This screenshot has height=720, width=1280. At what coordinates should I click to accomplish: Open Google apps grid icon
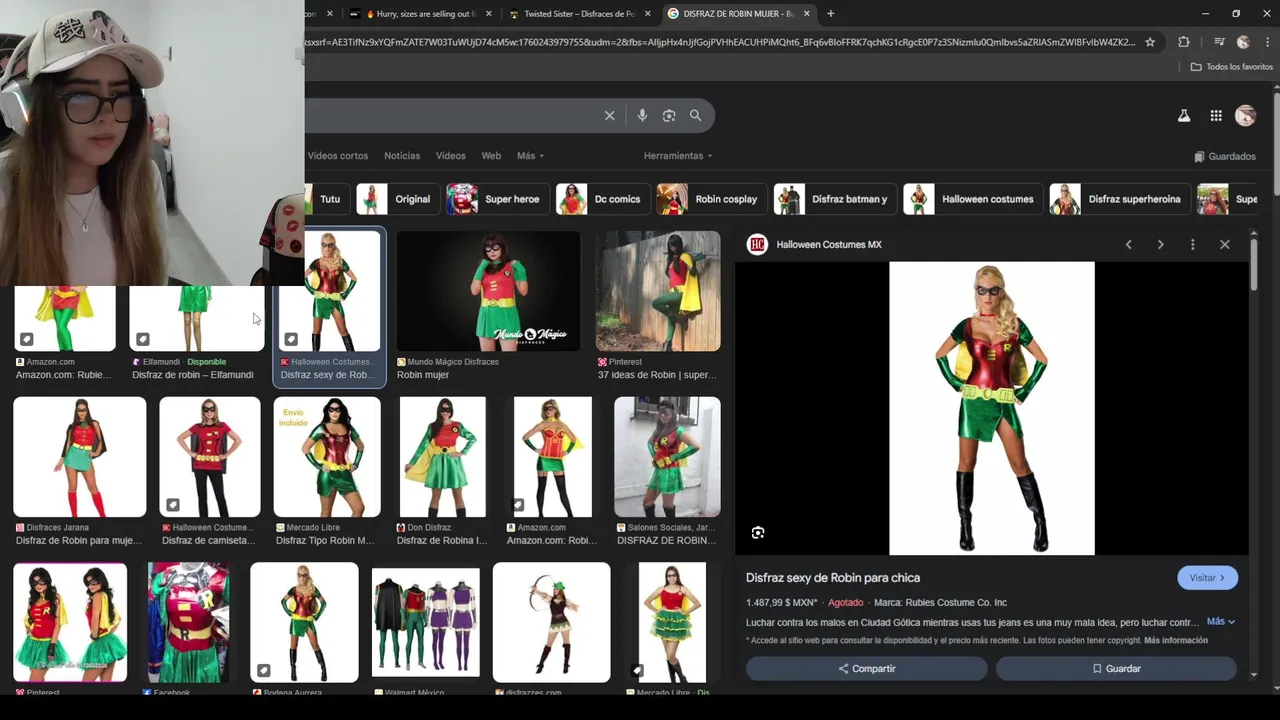tap(1216, 116)
